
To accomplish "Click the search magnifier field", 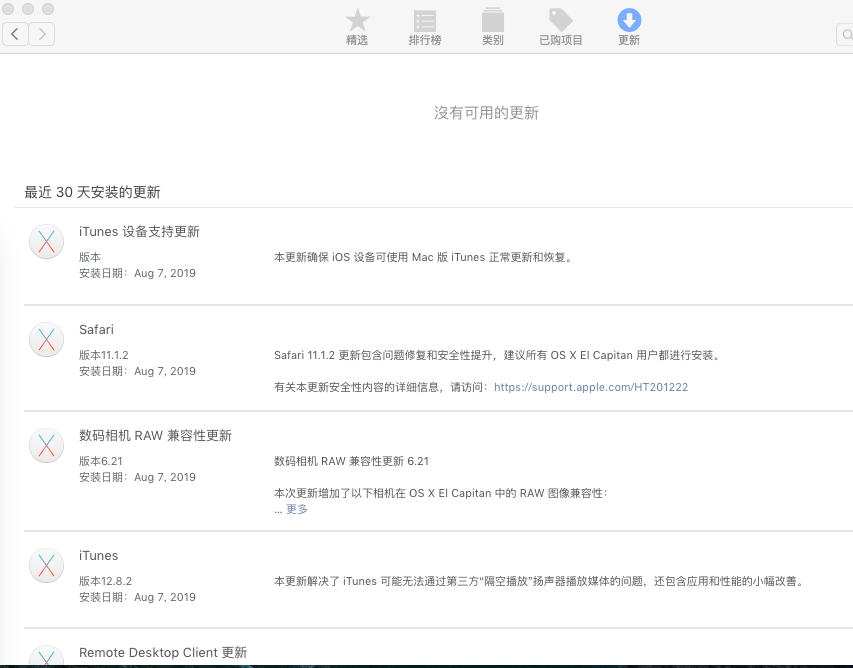I will 845,34.
